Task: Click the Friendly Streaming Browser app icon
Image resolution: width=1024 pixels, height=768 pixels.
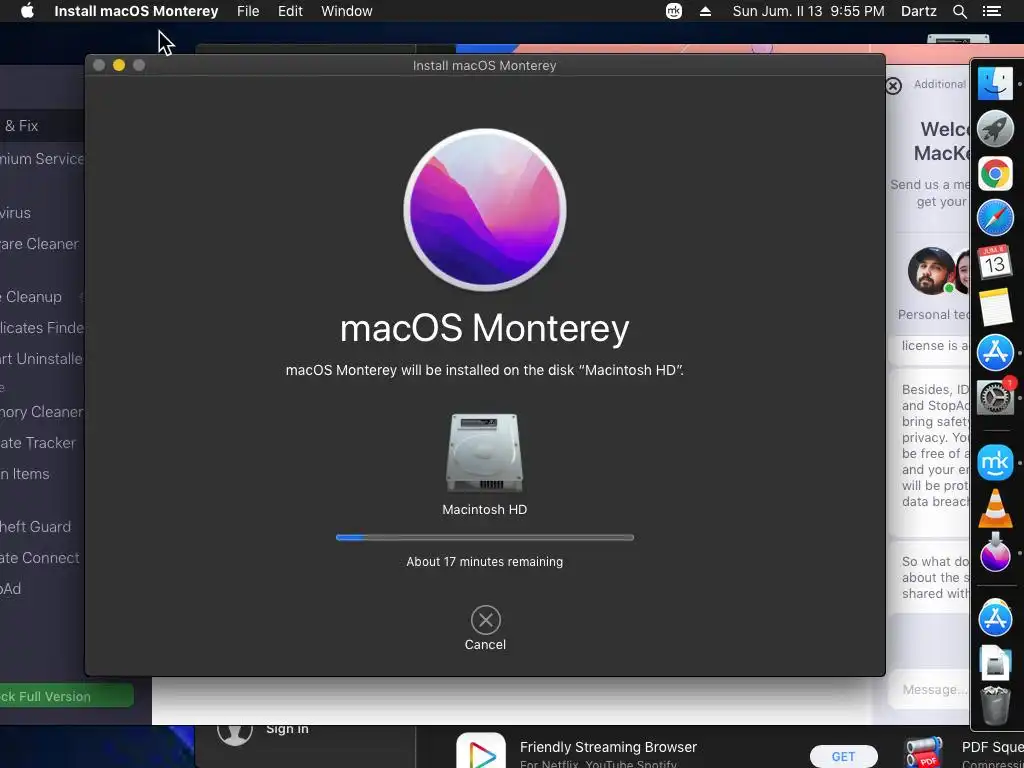Action: (x=481, y=750)
